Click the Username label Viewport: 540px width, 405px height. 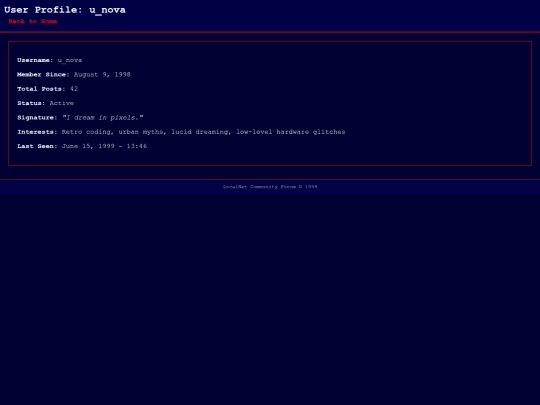click(35, 60)
